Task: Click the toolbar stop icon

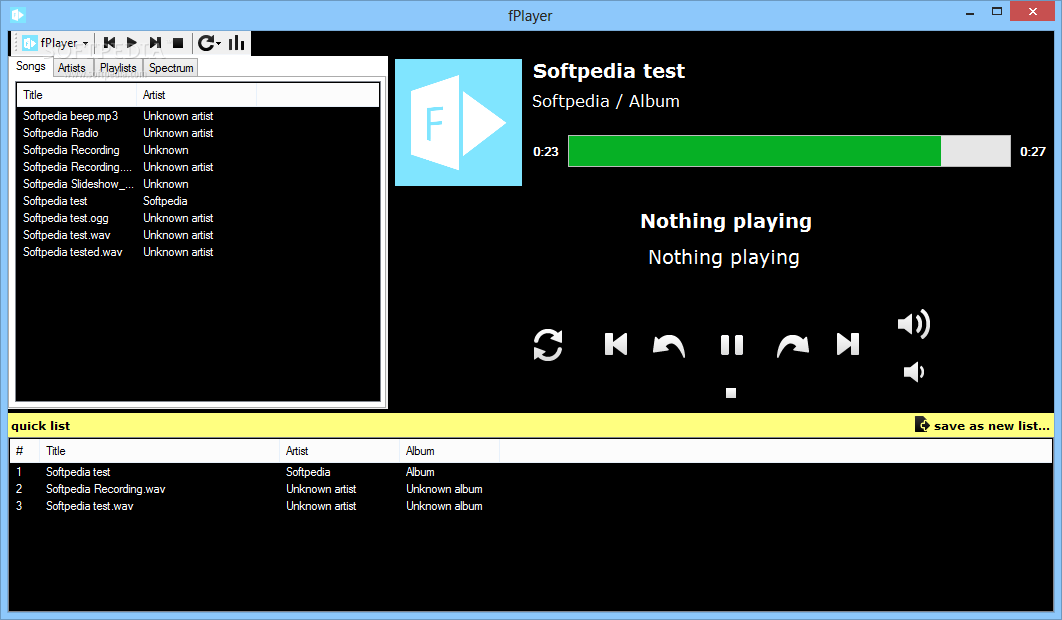Action: [x=178, y=43]
